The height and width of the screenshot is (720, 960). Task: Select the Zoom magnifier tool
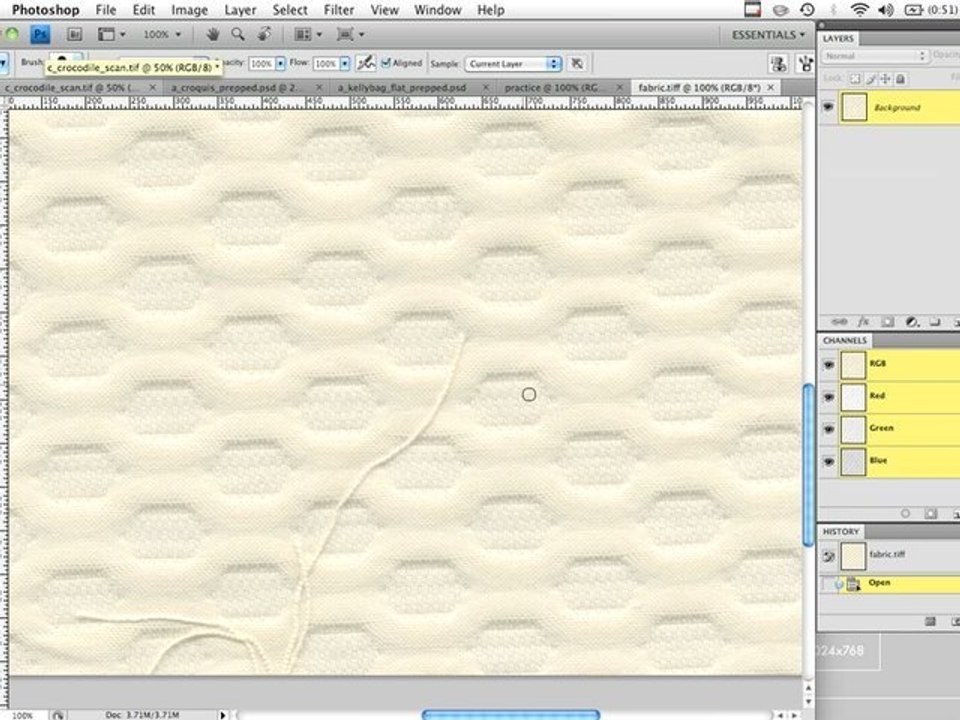tap(238, 34)
